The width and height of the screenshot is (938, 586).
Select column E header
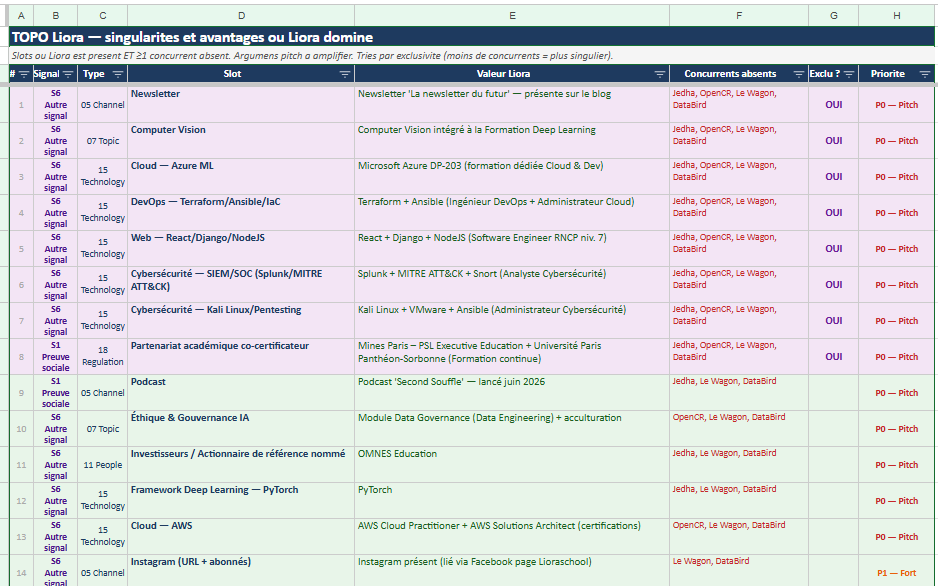[x=512, y=16]
